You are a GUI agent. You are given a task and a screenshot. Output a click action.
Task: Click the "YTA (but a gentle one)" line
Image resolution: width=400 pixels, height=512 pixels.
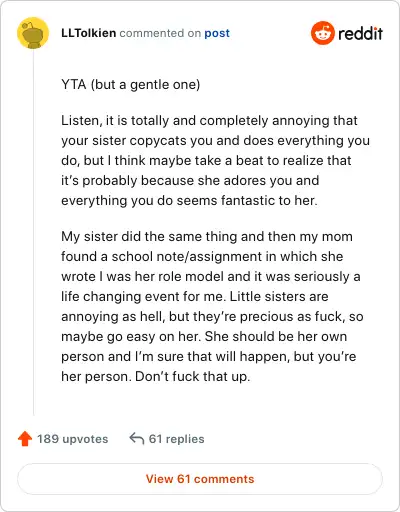[131, 85]
